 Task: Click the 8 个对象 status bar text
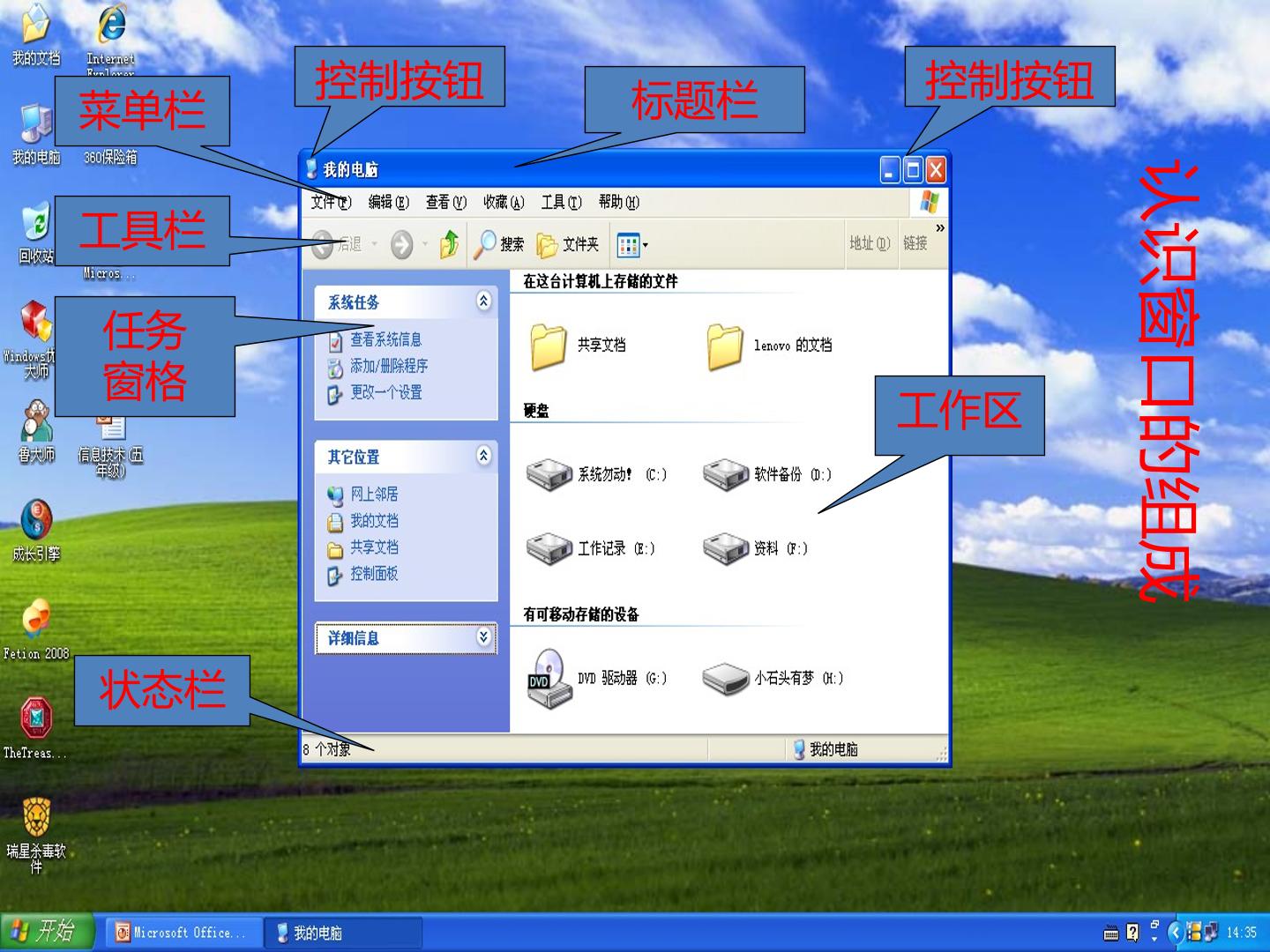[x=326, y=749]
